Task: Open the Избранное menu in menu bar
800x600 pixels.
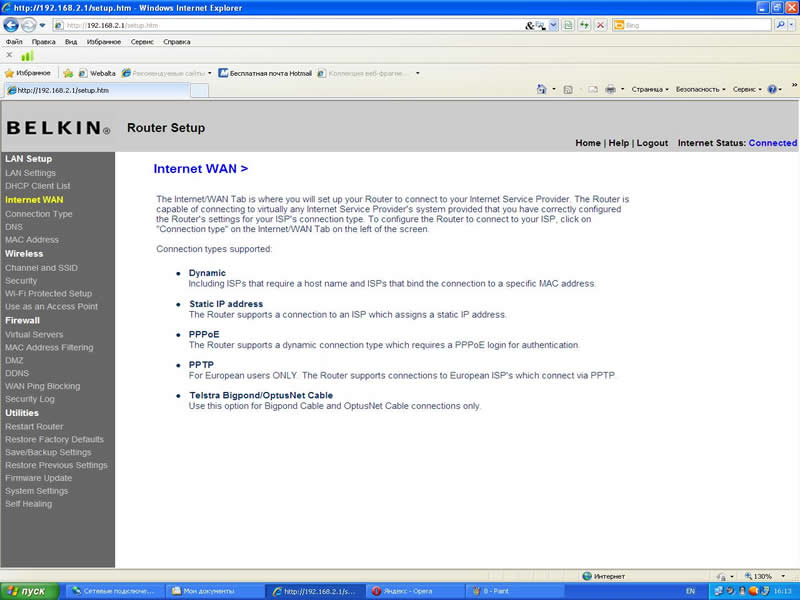Action: pos(104,42)
